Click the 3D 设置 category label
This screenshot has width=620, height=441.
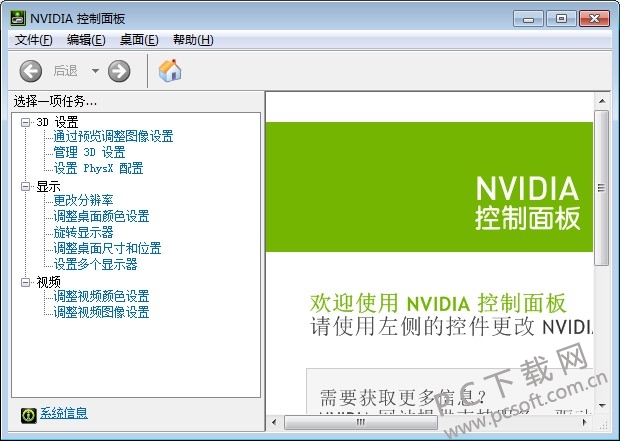57,122
